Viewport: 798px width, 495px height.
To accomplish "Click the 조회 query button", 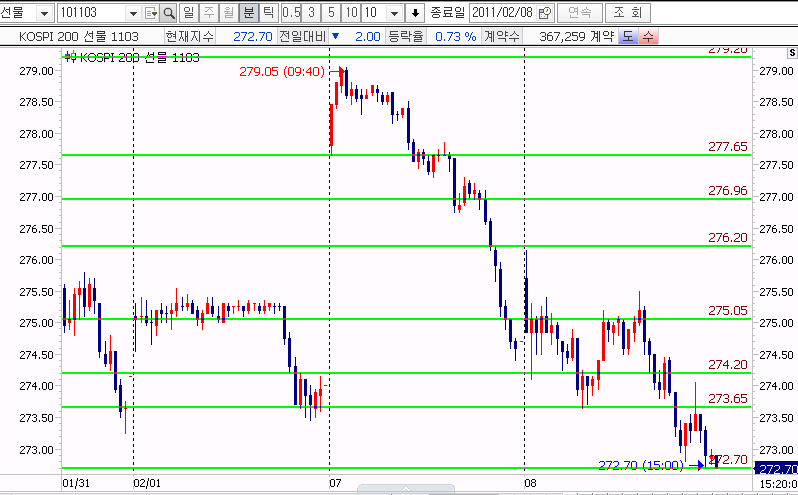I will [628, 13].
